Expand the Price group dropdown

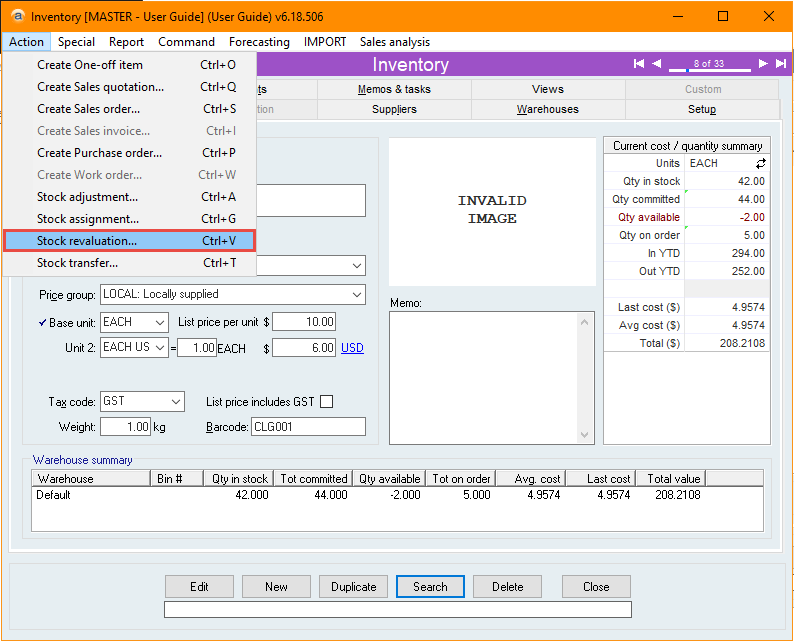(357, 295)
